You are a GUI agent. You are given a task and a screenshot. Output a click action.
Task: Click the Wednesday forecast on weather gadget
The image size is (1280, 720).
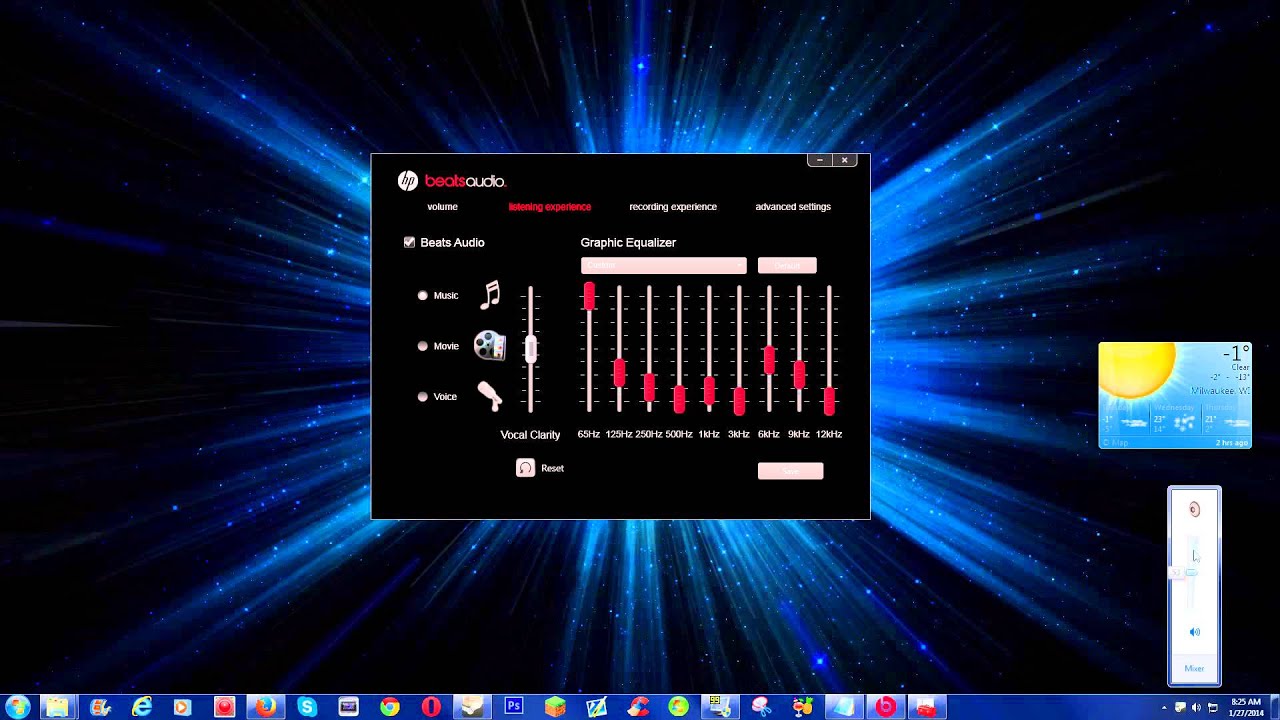(x=1176, y=418)
